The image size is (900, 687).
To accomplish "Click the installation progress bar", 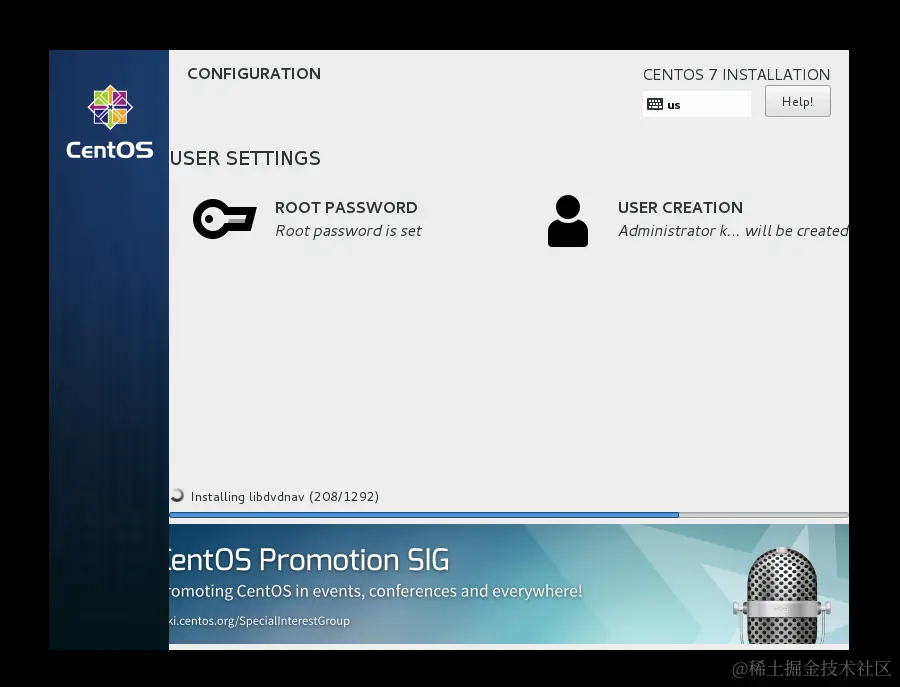I will click(509, 515).
